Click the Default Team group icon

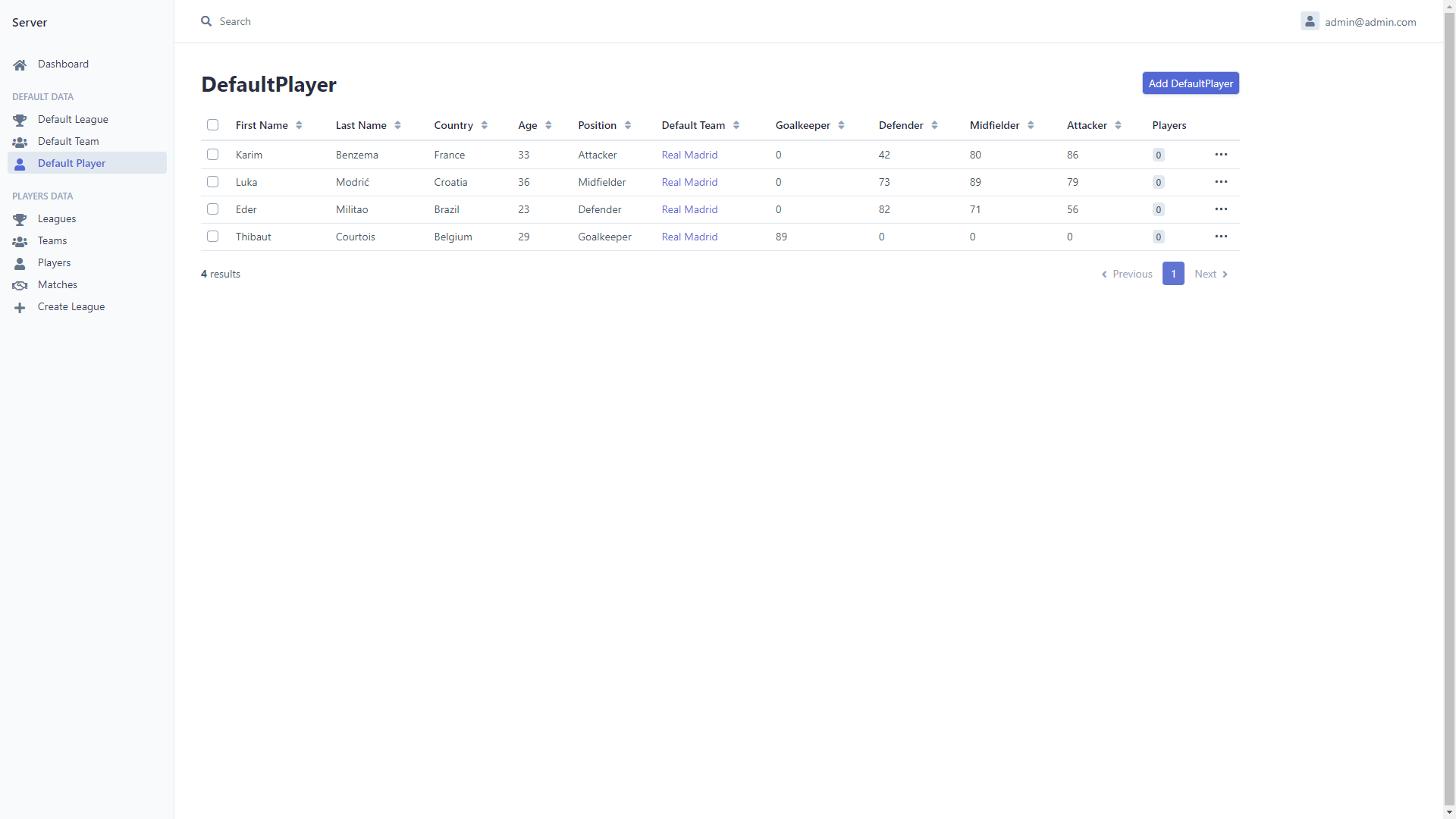(x=20, y=142)
